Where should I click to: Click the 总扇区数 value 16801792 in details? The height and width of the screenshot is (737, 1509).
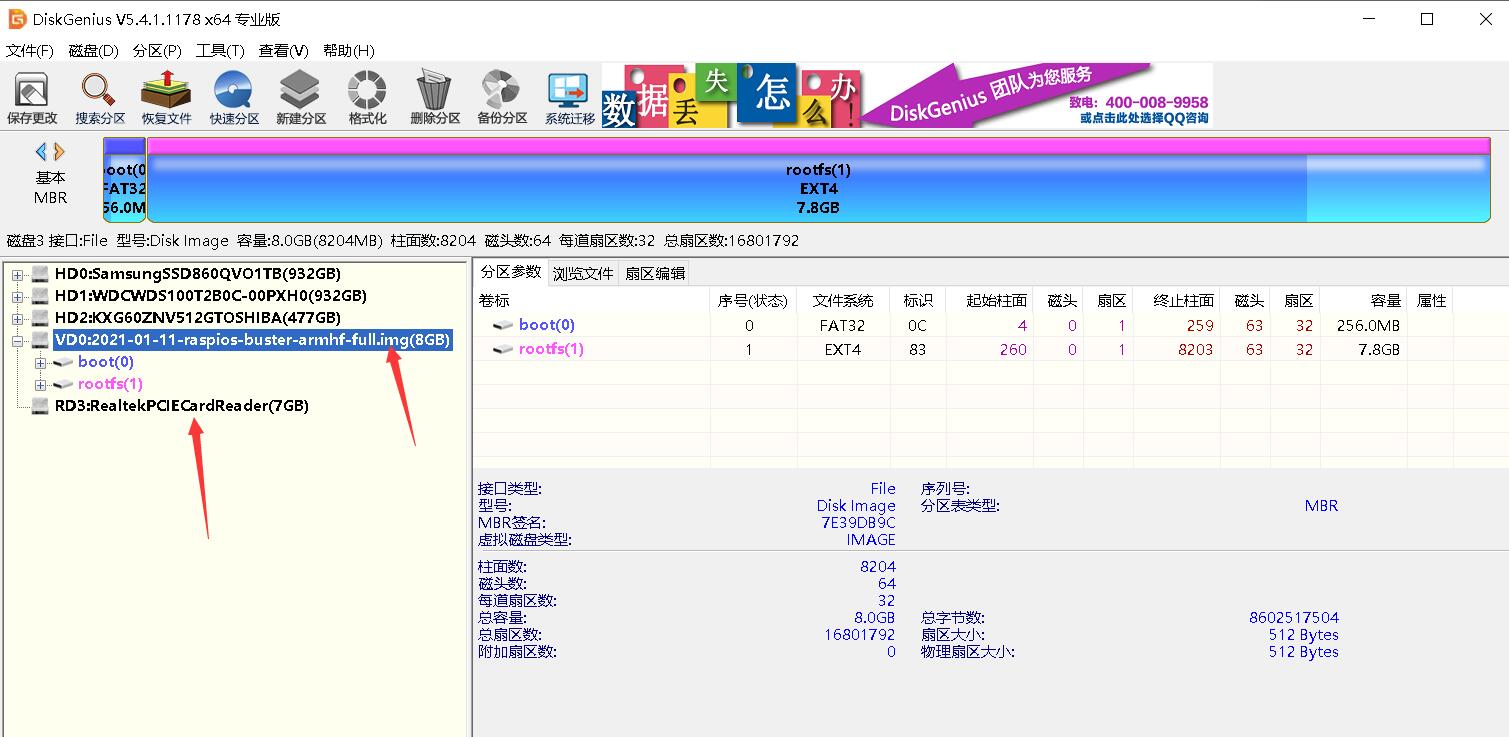(860, 634)
